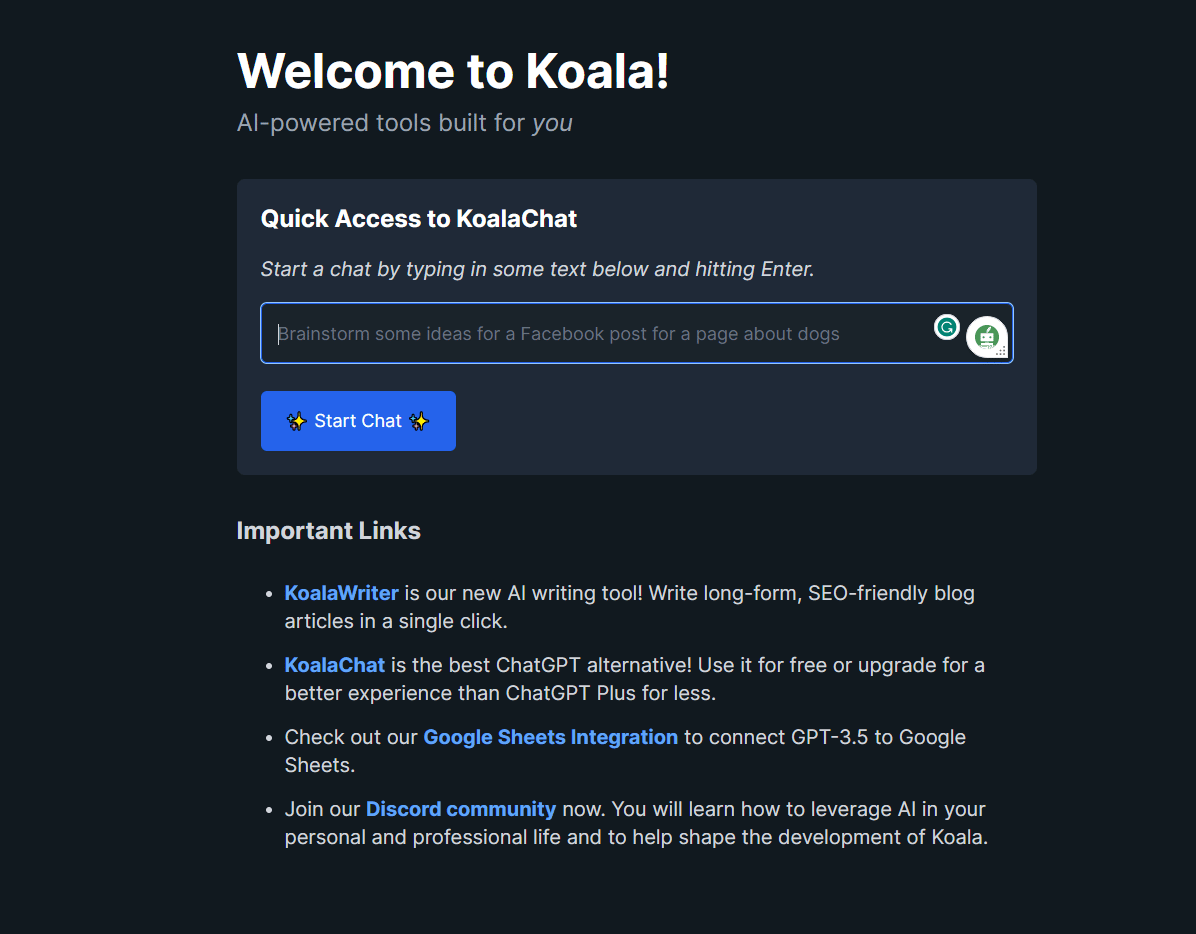Click the "Start a chat by typing" instruction text
1196x934 pixels.
click(537, 269)
